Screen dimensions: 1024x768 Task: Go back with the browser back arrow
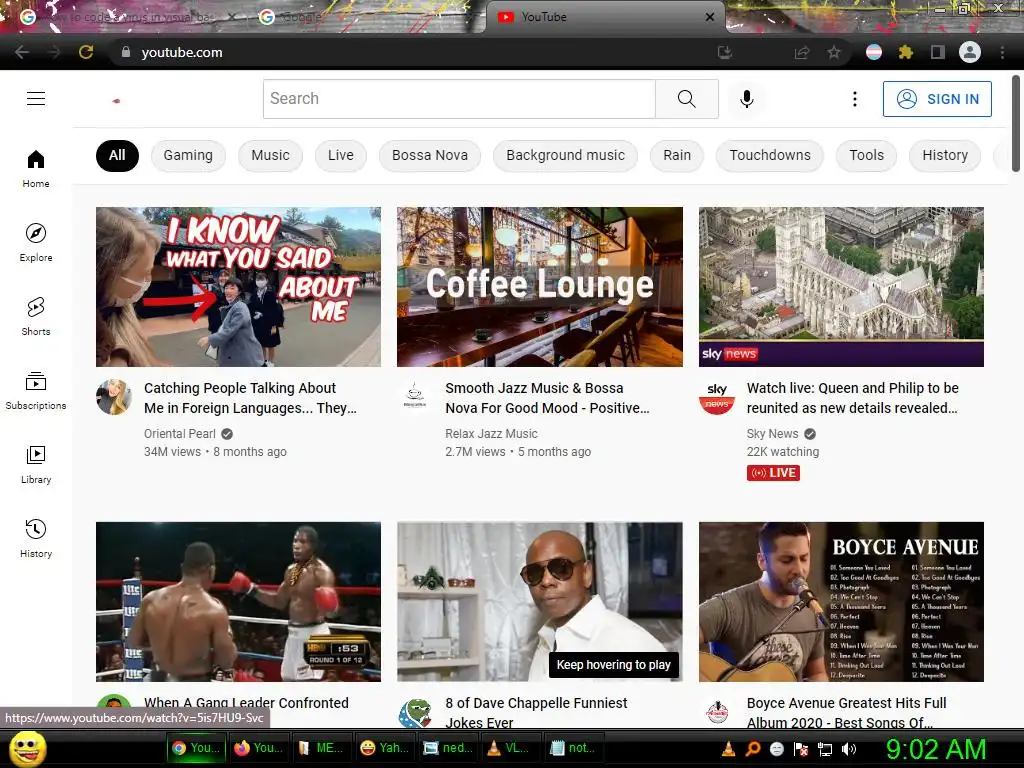point(22,52)
